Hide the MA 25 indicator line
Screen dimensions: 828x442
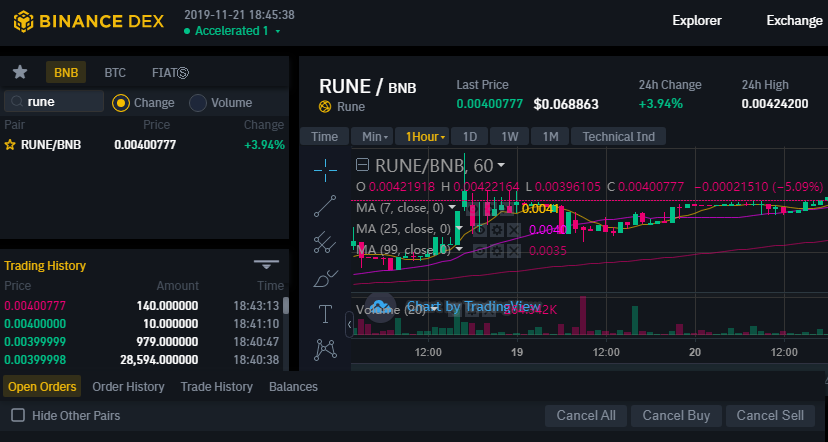point(480,230)
